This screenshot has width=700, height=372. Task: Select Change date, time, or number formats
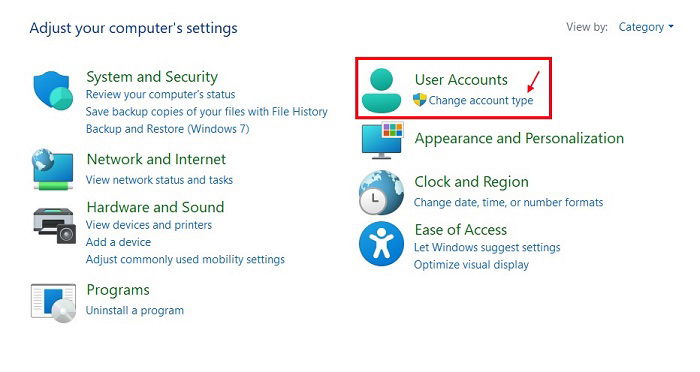click(x=508, y=203)
